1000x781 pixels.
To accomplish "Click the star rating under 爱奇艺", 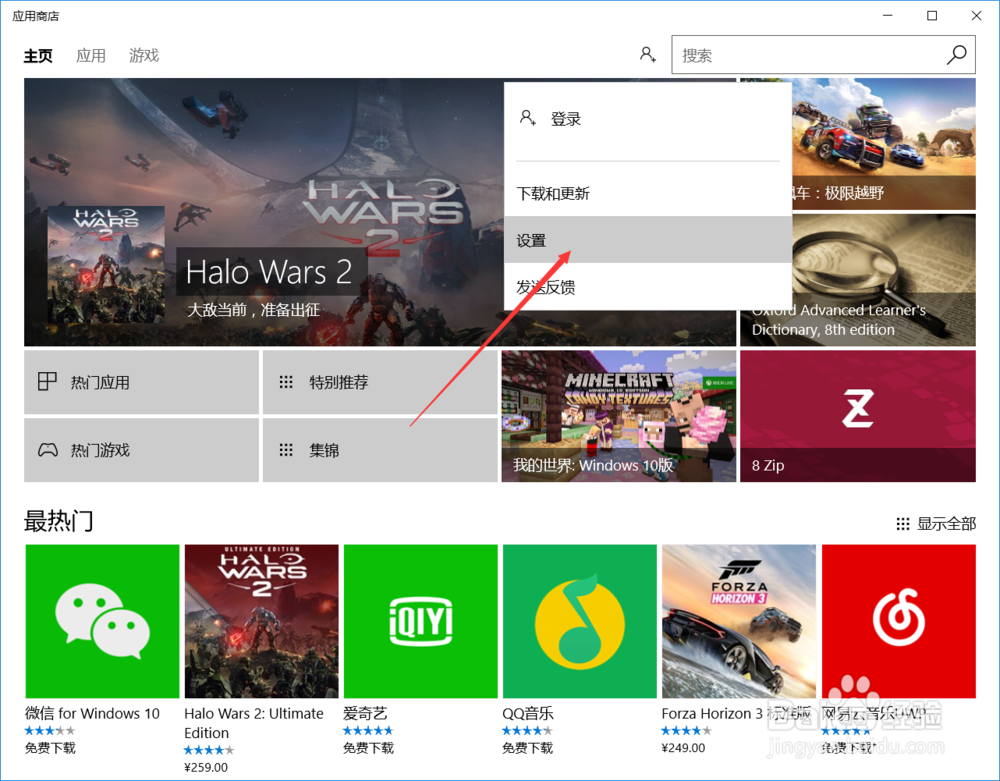I will click(368, 731).
